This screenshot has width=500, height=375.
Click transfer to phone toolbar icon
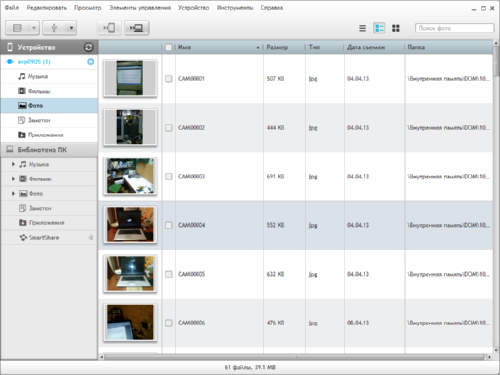coord(109,28)
